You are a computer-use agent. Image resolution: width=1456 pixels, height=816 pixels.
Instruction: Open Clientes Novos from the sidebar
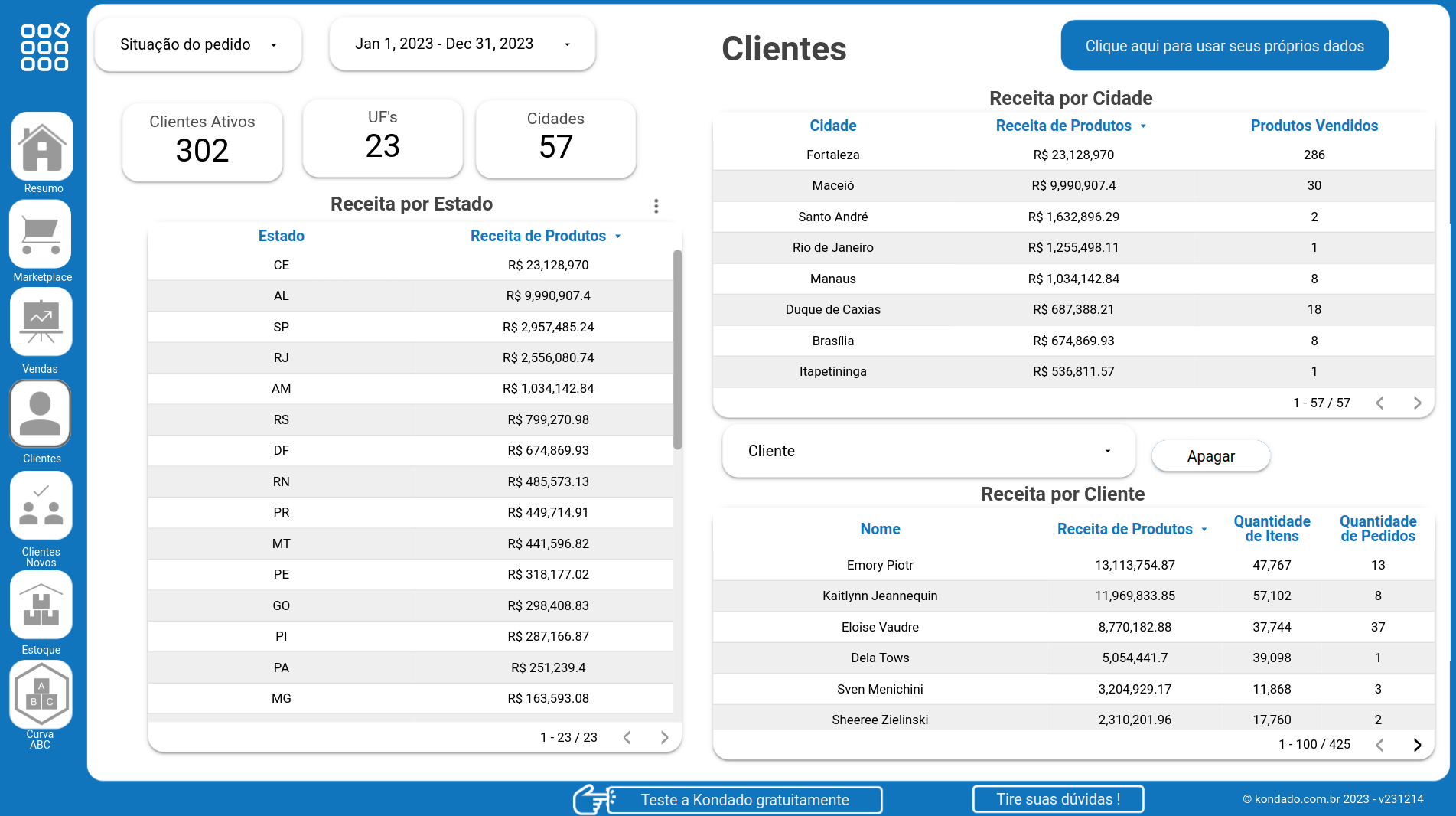(x=41, y=505)
